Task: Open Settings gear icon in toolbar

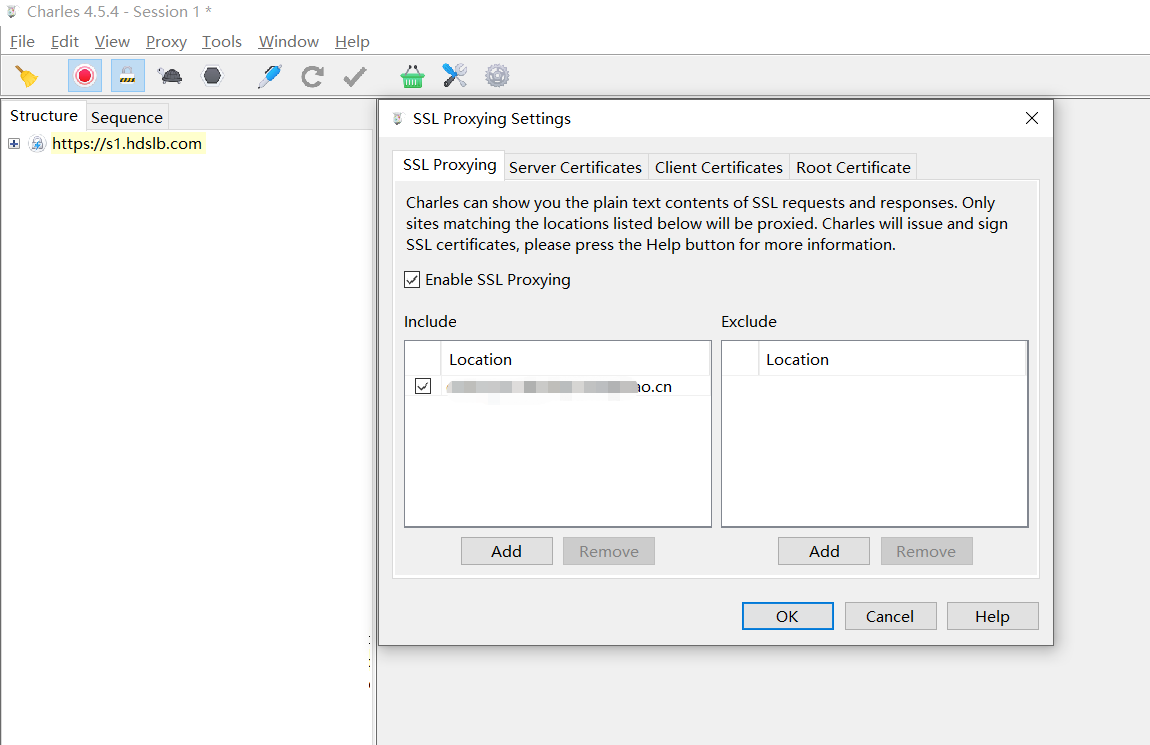Action: pyautogui.click(x=497, y=76)
